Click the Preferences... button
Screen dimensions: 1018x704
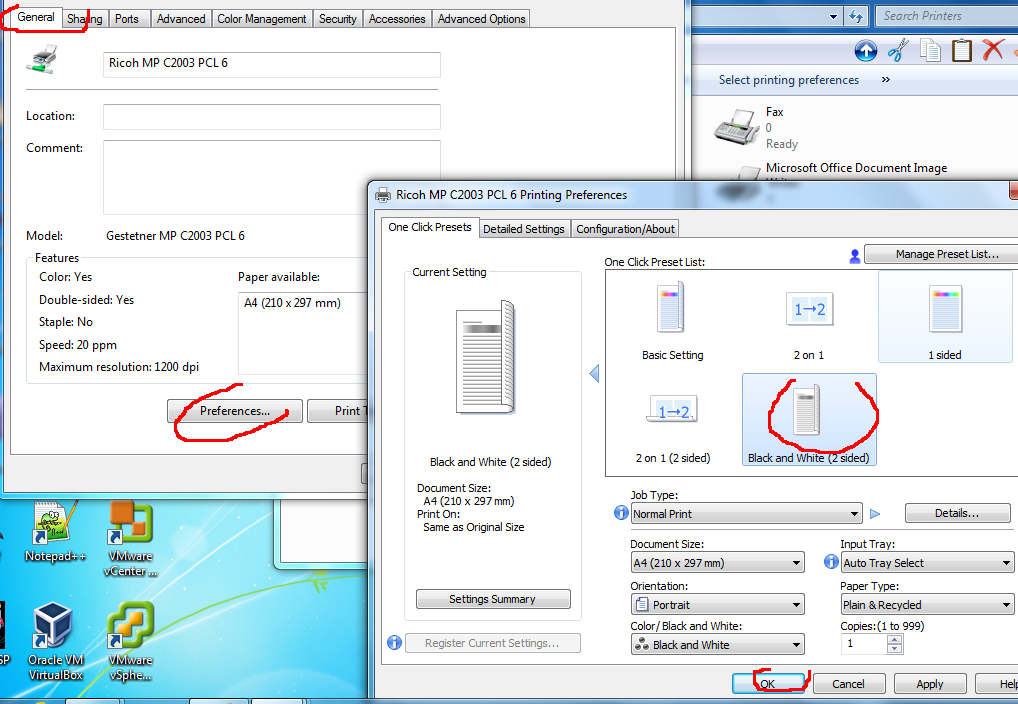[x=235, y=411]
